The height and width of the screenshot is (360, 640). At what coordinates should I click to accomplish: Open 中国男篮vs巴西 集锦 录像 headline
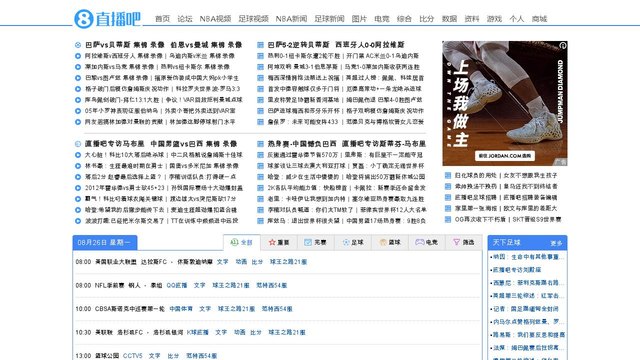pos(194,144)
